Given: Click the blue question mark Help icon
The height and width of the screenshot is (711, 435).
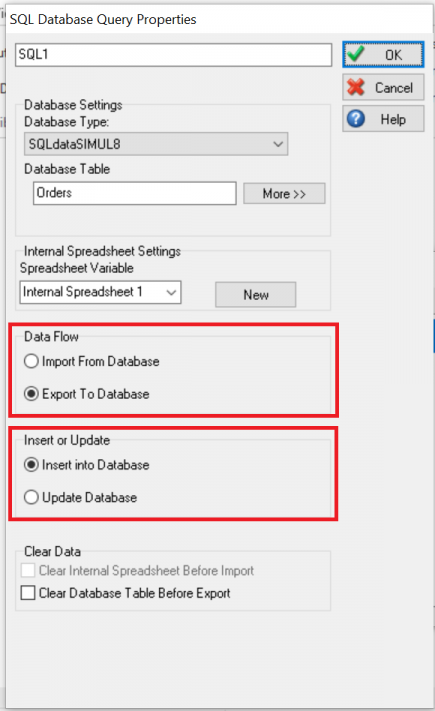Looking at the screenshot, I should [356, 119].
